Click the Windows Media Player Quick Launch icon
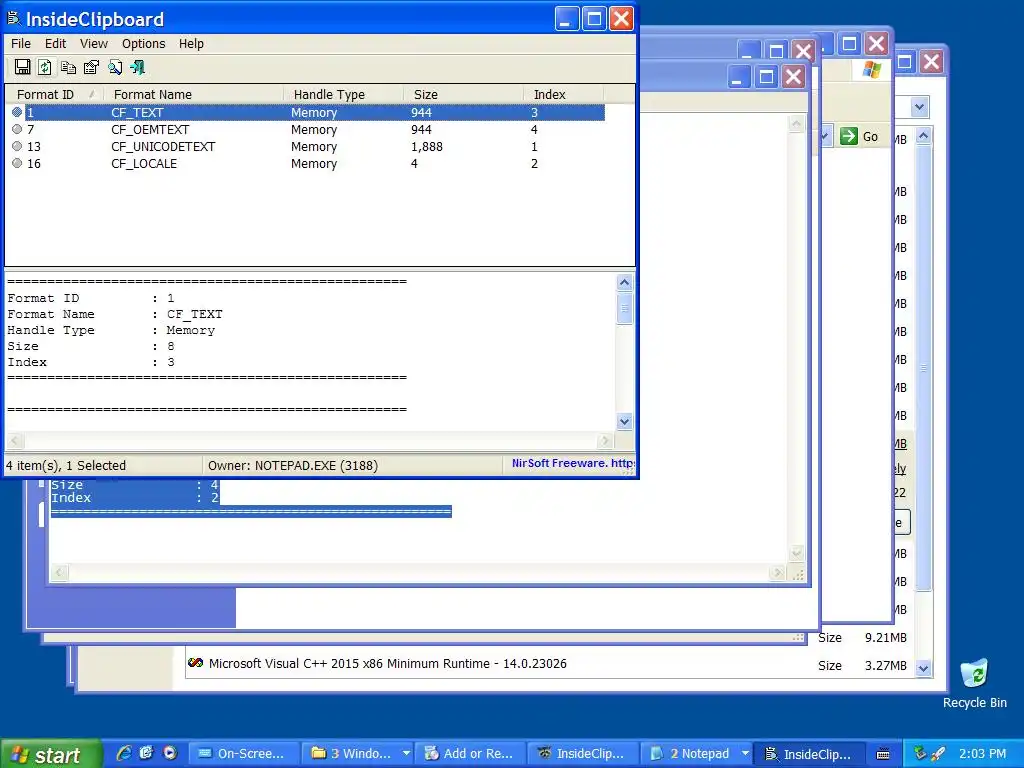The width and height of the screenshot is (1024, 768). [x=170, y=753]
